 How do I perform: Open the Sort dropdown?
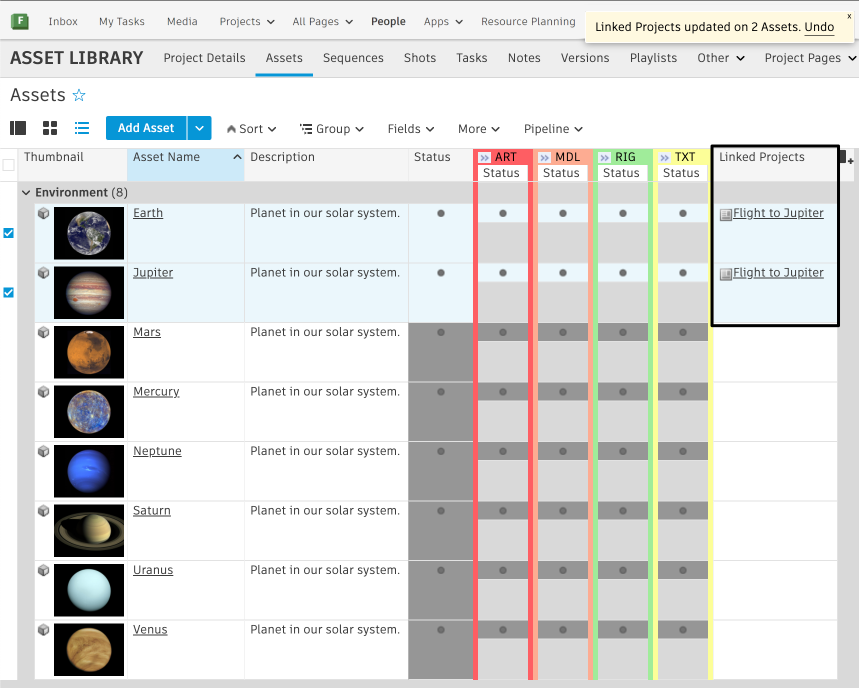click(251, 129)
